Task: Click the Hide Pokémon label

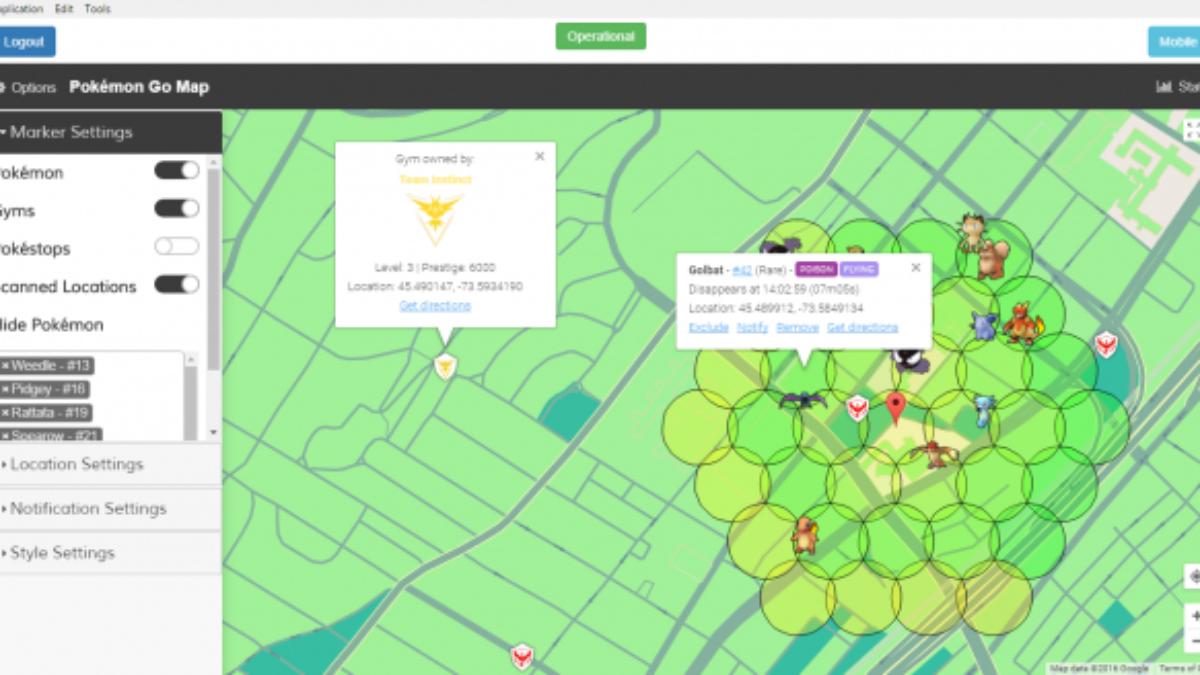Action: pyautogui.click(x=51, y=325)
